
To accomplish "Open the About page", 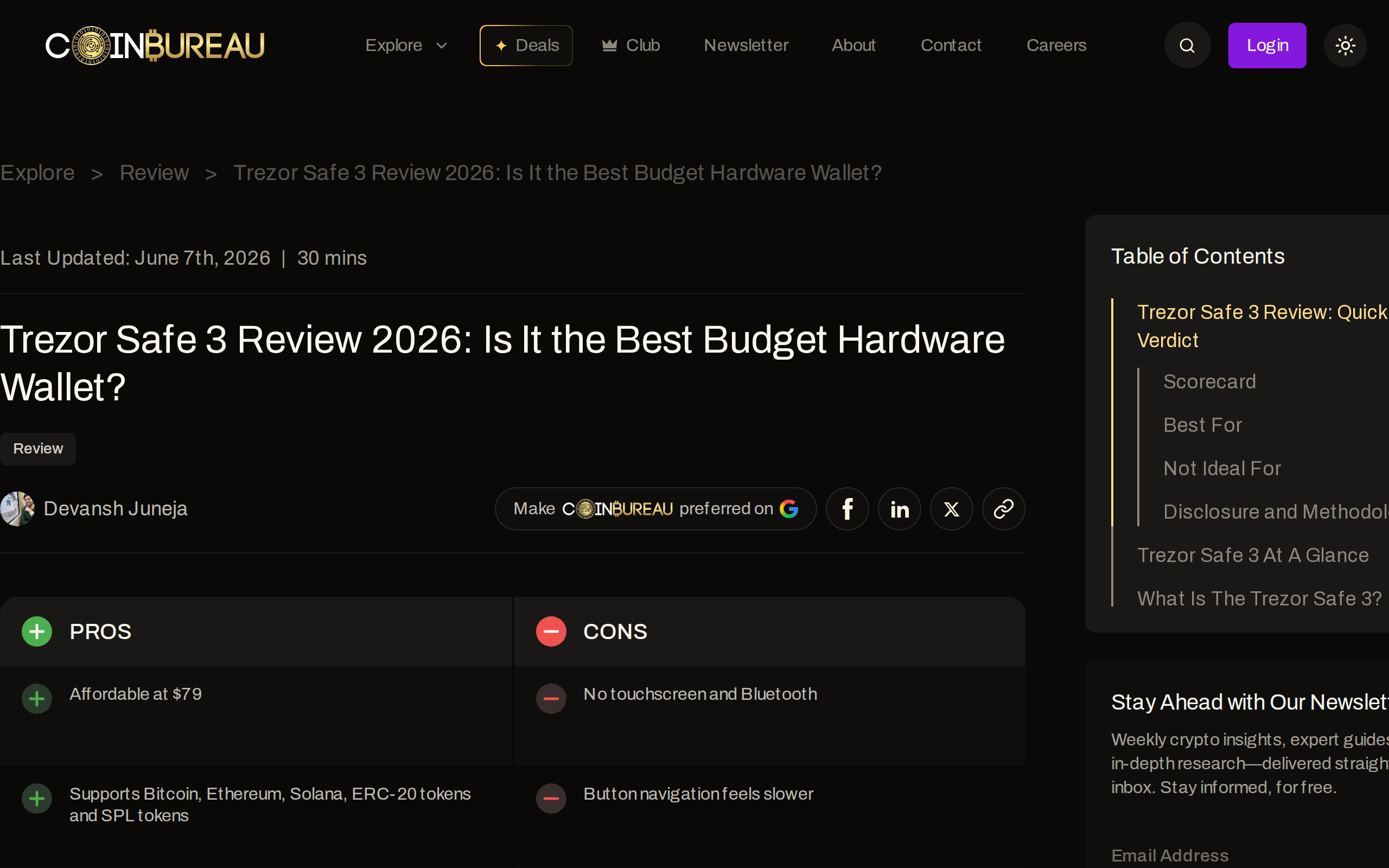I will coord(853,46).
